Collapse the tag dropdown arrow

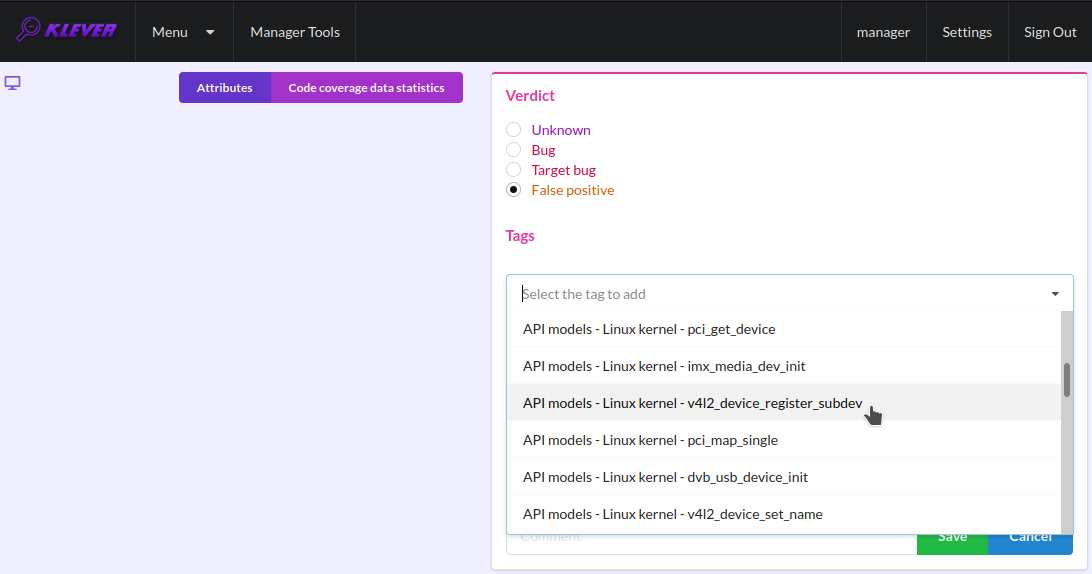(1055, 294)
